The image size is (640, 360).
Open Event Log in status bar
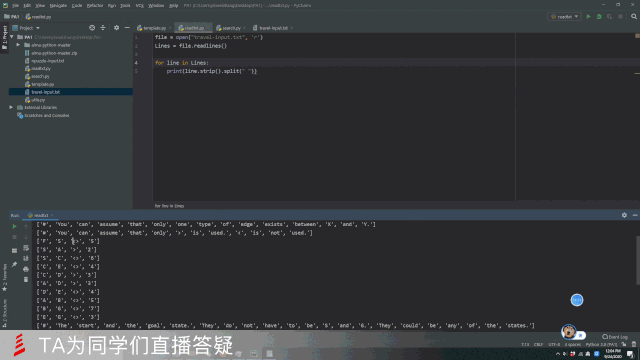615,337
